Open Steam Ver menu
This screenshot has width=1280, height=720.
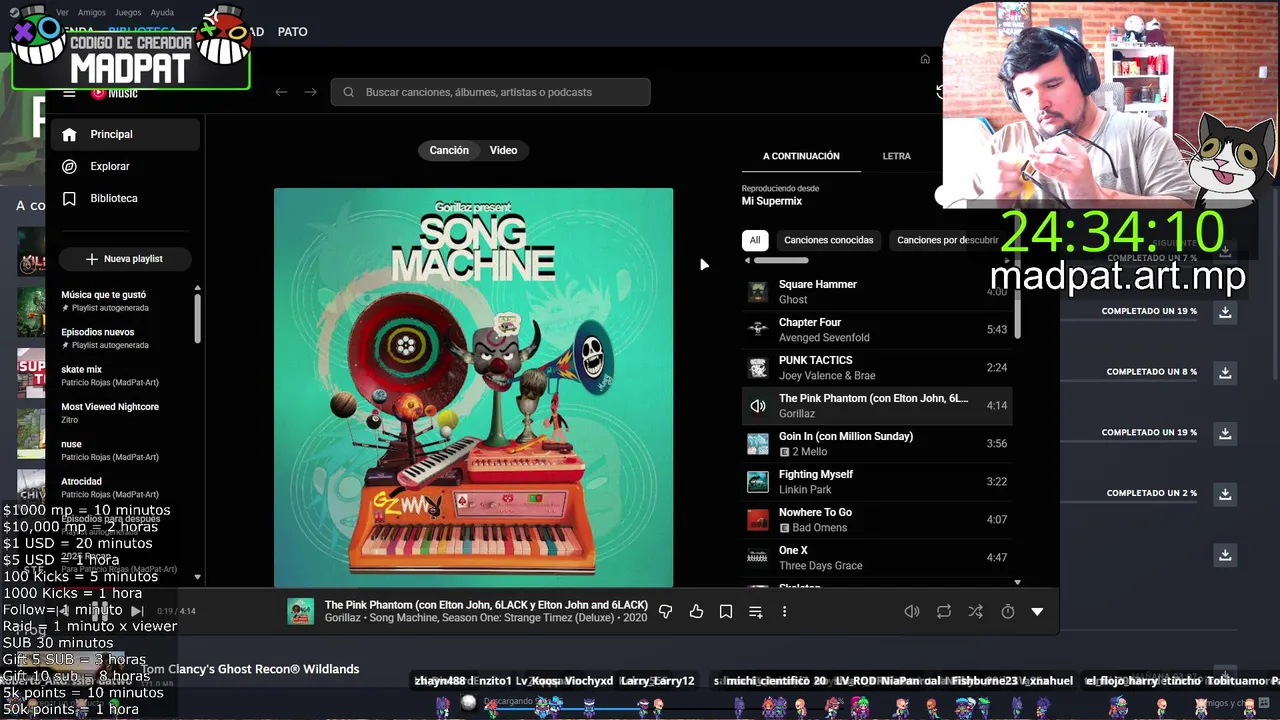pyautogui.click(x=63, y=13)
